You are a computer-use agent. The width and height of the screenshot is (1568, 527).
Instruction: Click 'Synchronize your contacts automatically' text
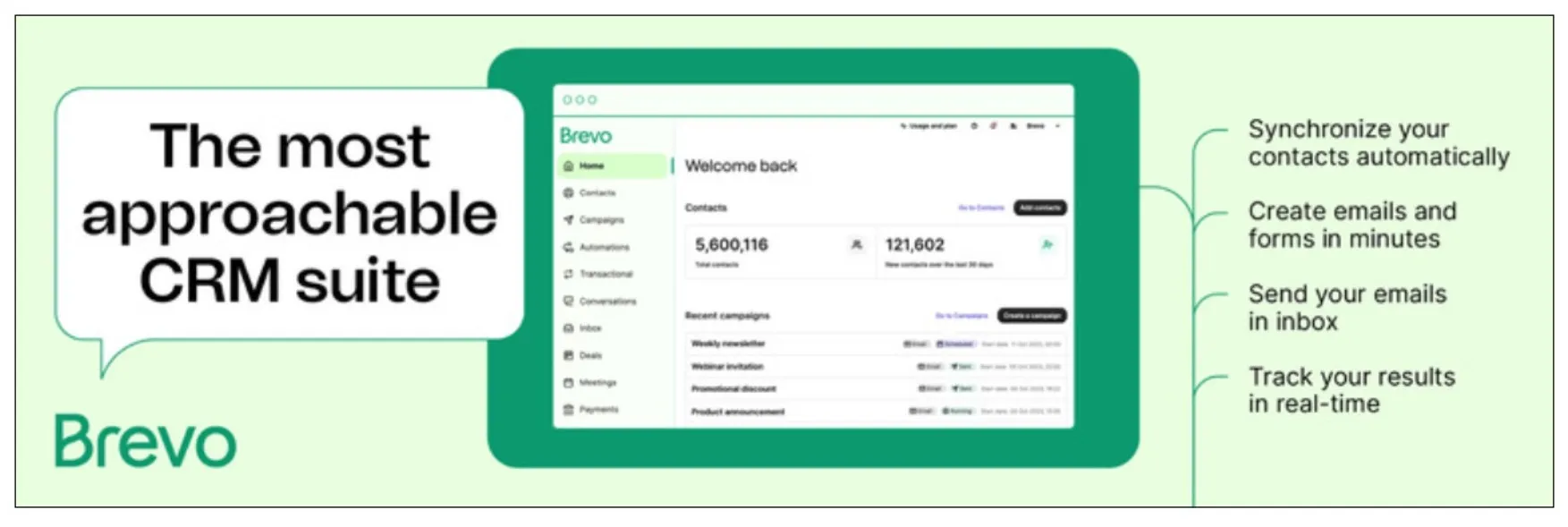pyautogui.click(x=1378, y=143)
